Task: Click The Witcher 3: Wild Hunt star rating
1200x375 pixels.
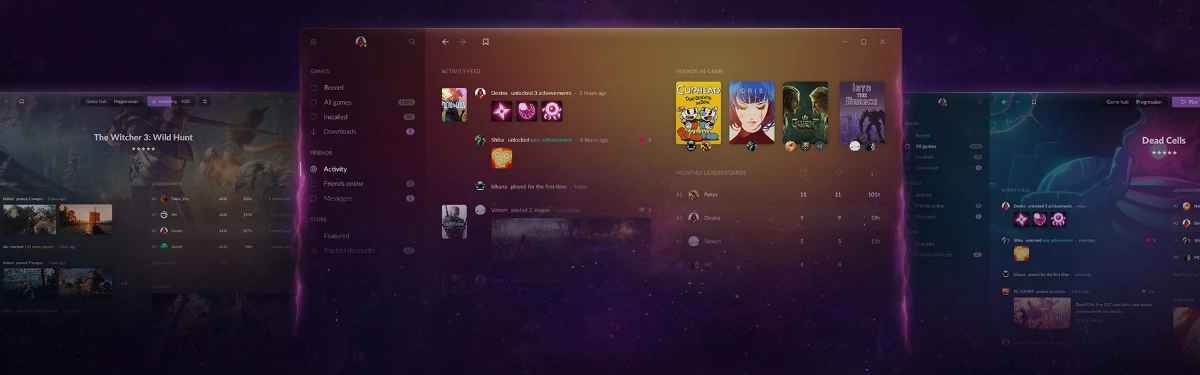Action: [143, 148]
